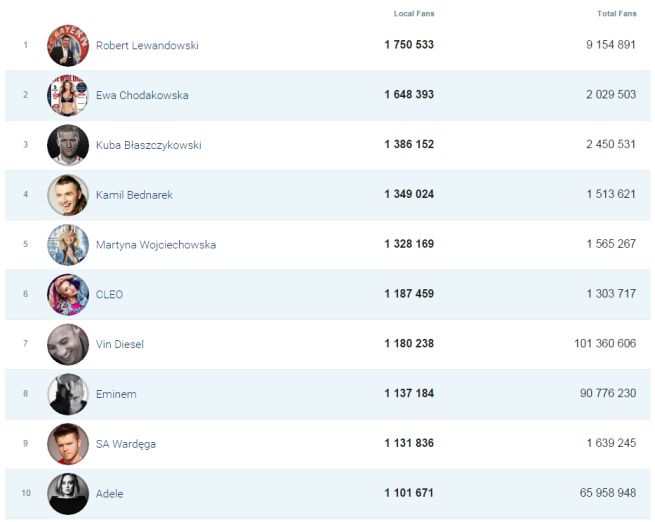Open CLEO's avatar thumbnail

click(68, 295)
